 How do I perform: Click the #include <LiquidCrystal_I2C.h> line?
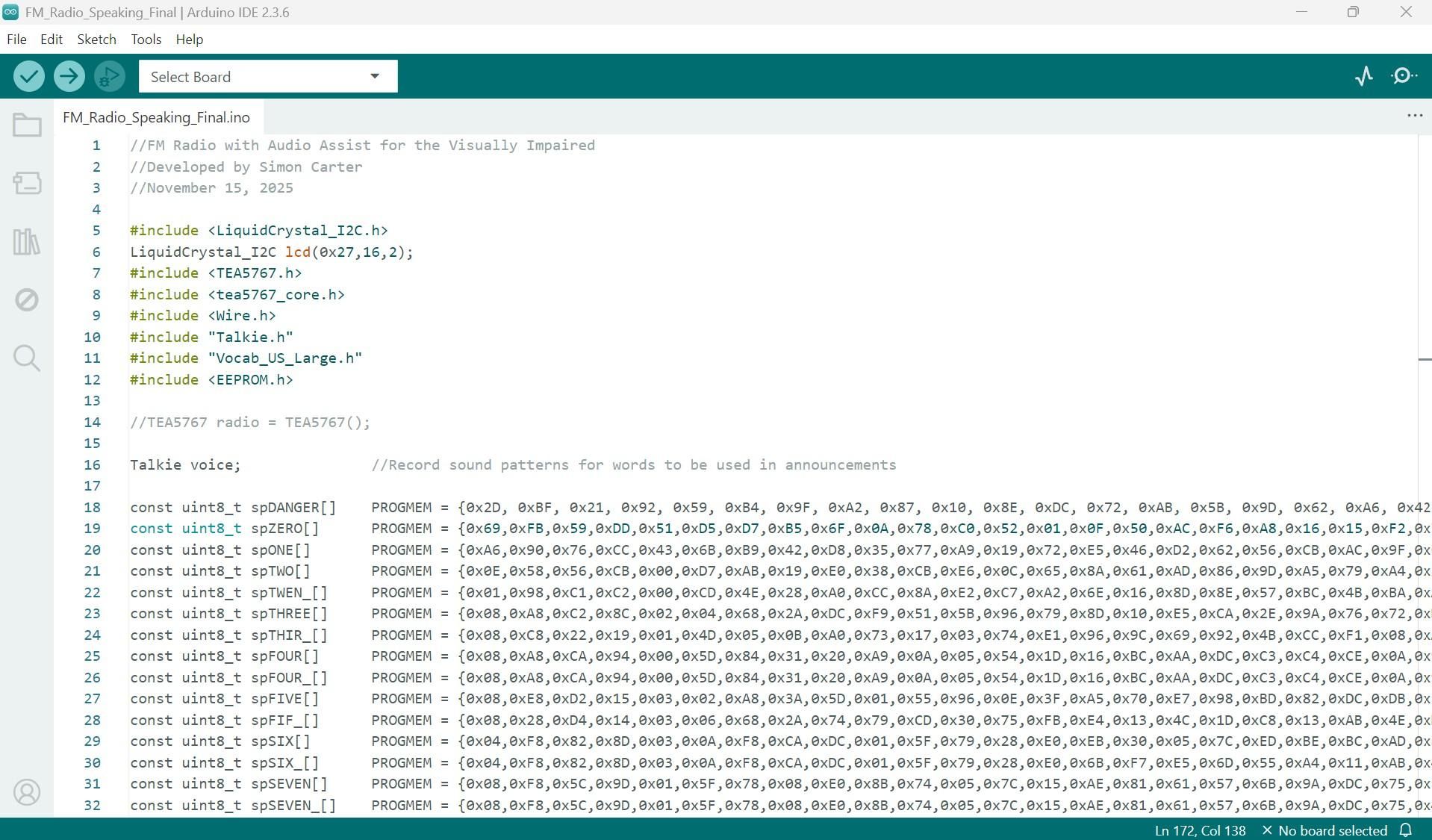click(259, 230)
